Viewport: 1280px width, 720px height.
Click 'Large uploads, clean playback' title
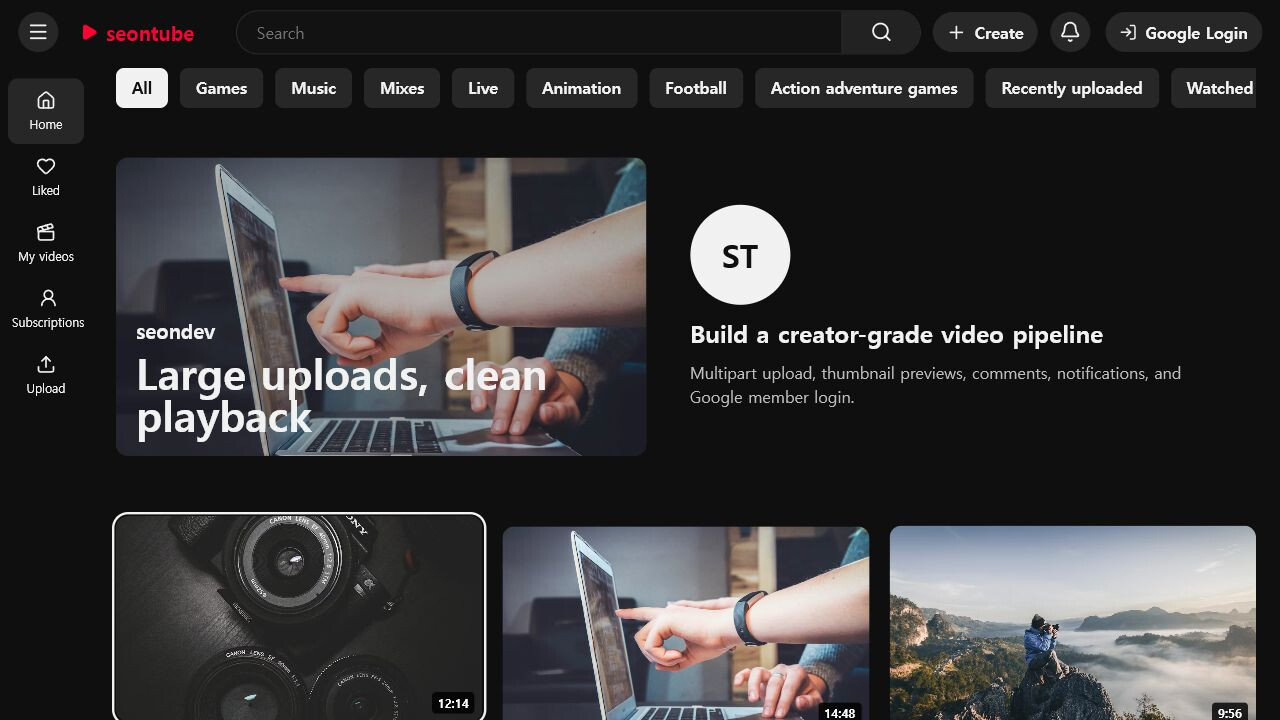[341, 397]
